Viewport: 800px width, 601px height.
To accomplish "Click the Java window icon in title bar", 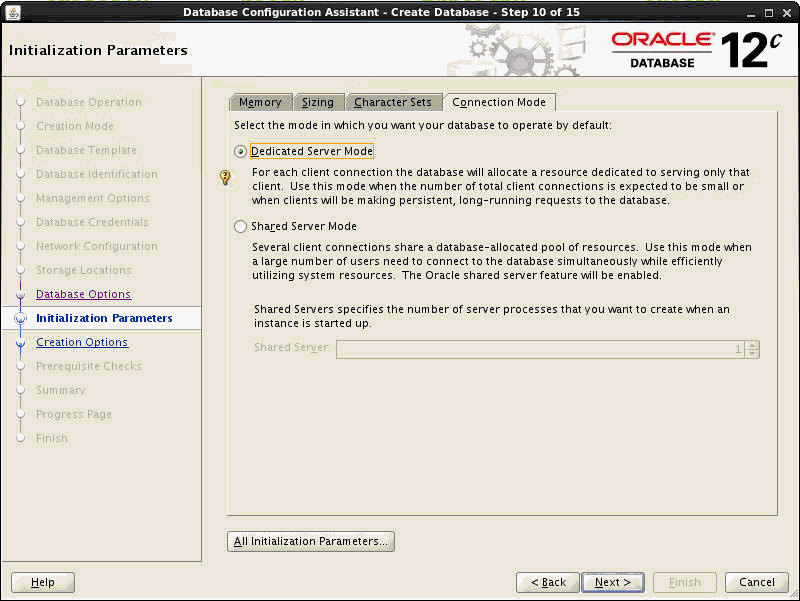I will coord(13,12).
